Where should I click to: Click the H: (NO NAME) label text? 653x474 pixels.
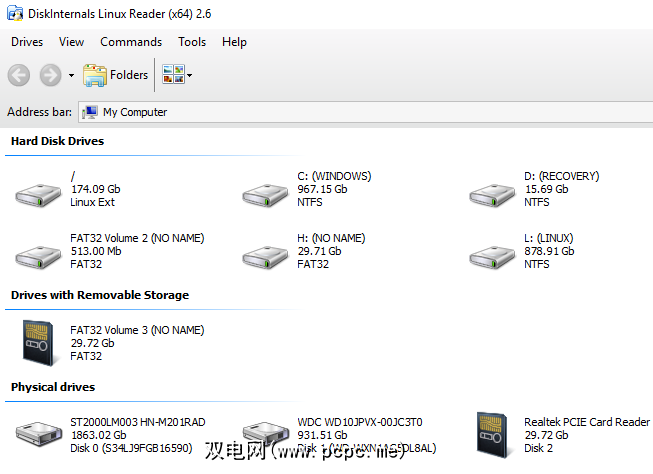click(331, 238)
